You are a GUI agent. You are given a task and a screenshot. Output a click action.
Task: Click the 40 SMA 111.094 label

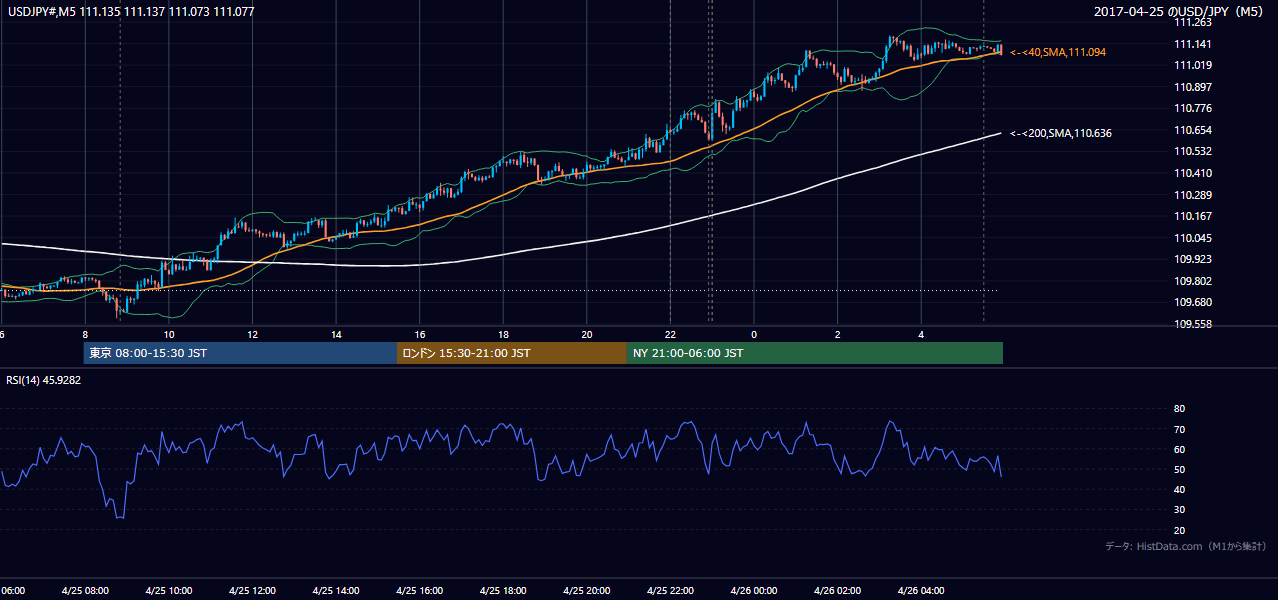tap(1058, 52)
